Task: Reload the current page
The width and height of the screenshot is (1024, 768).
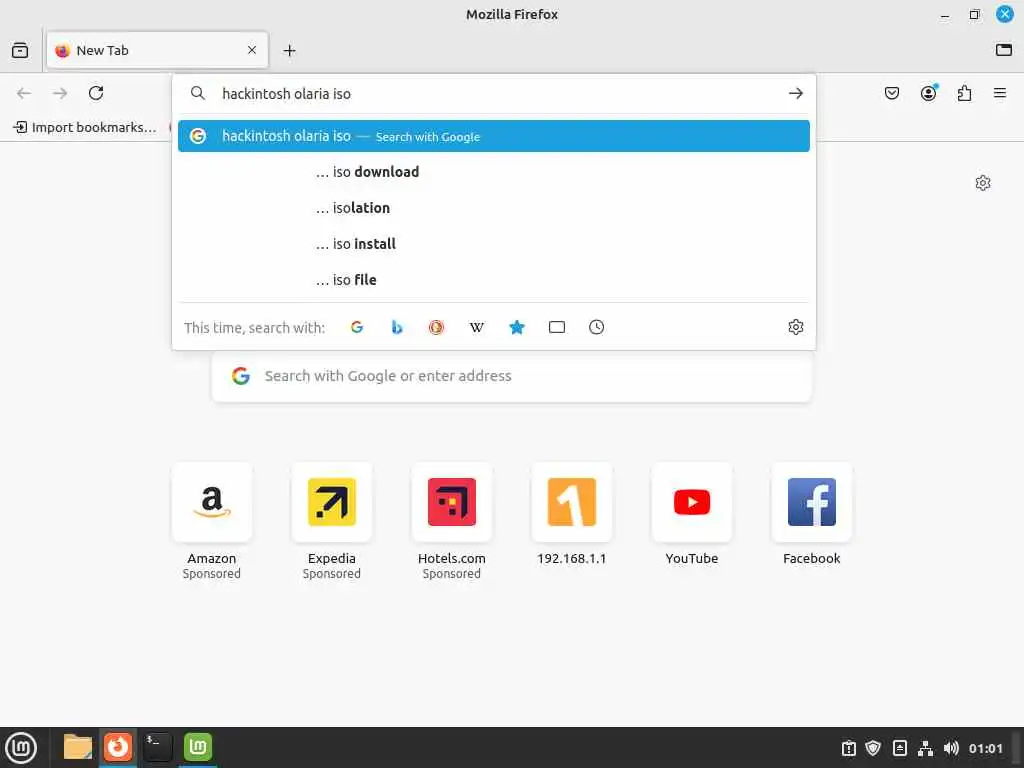Action: (x=96, y=93)
